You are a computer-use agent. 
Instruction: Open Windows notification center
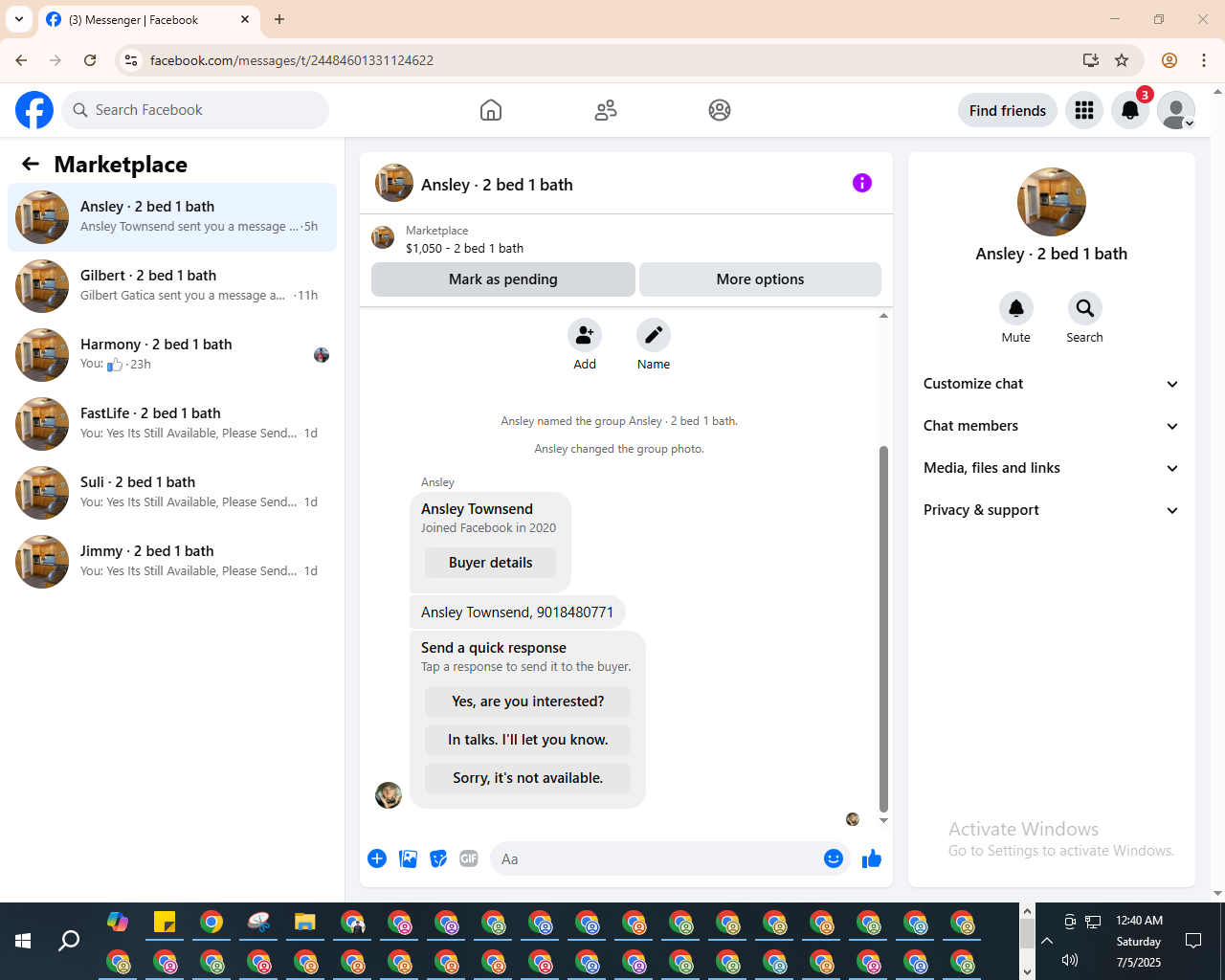pyautogui.click(x=1193, y=941)
